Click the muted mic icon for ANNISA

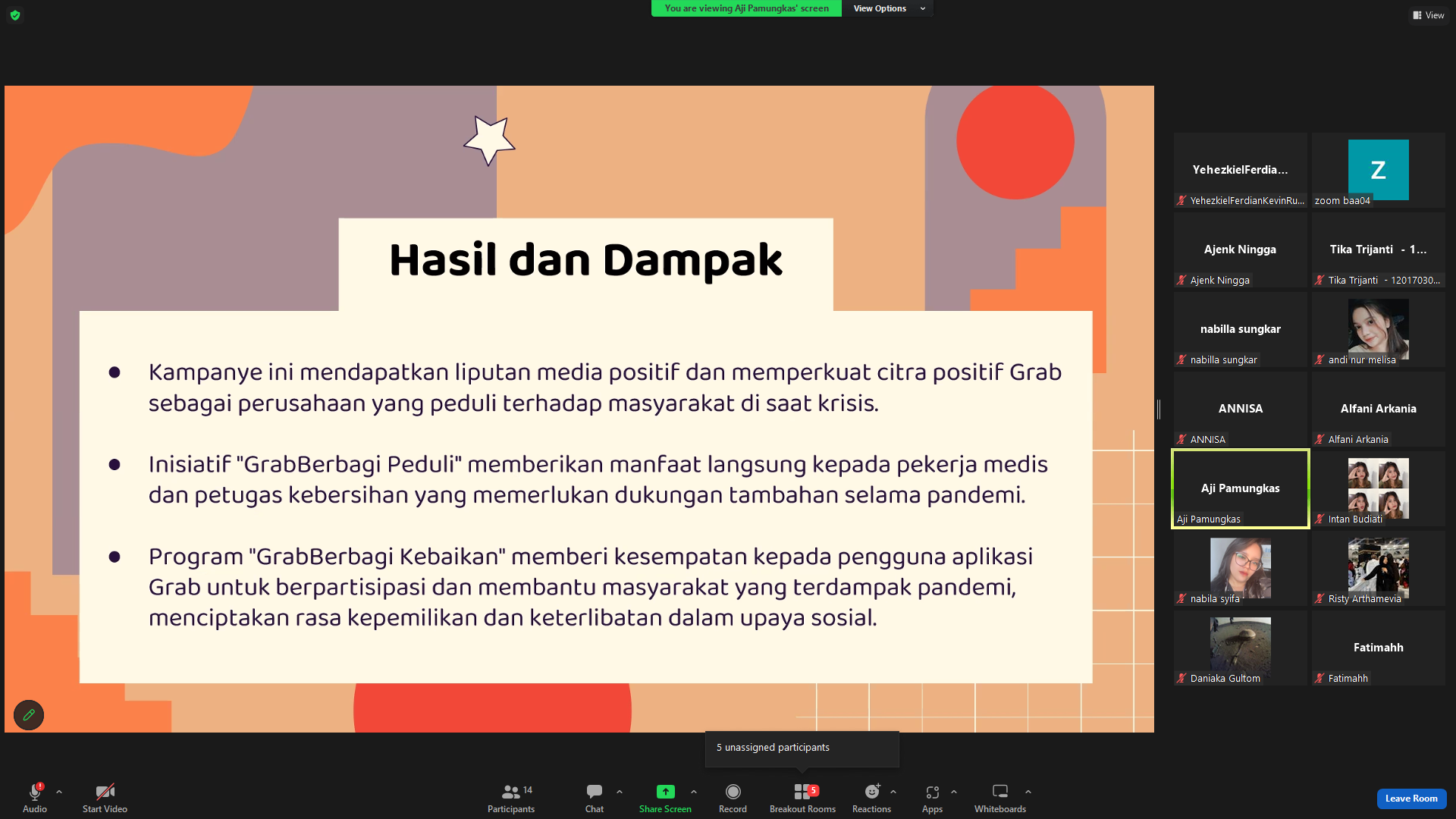pos(1181,439)
